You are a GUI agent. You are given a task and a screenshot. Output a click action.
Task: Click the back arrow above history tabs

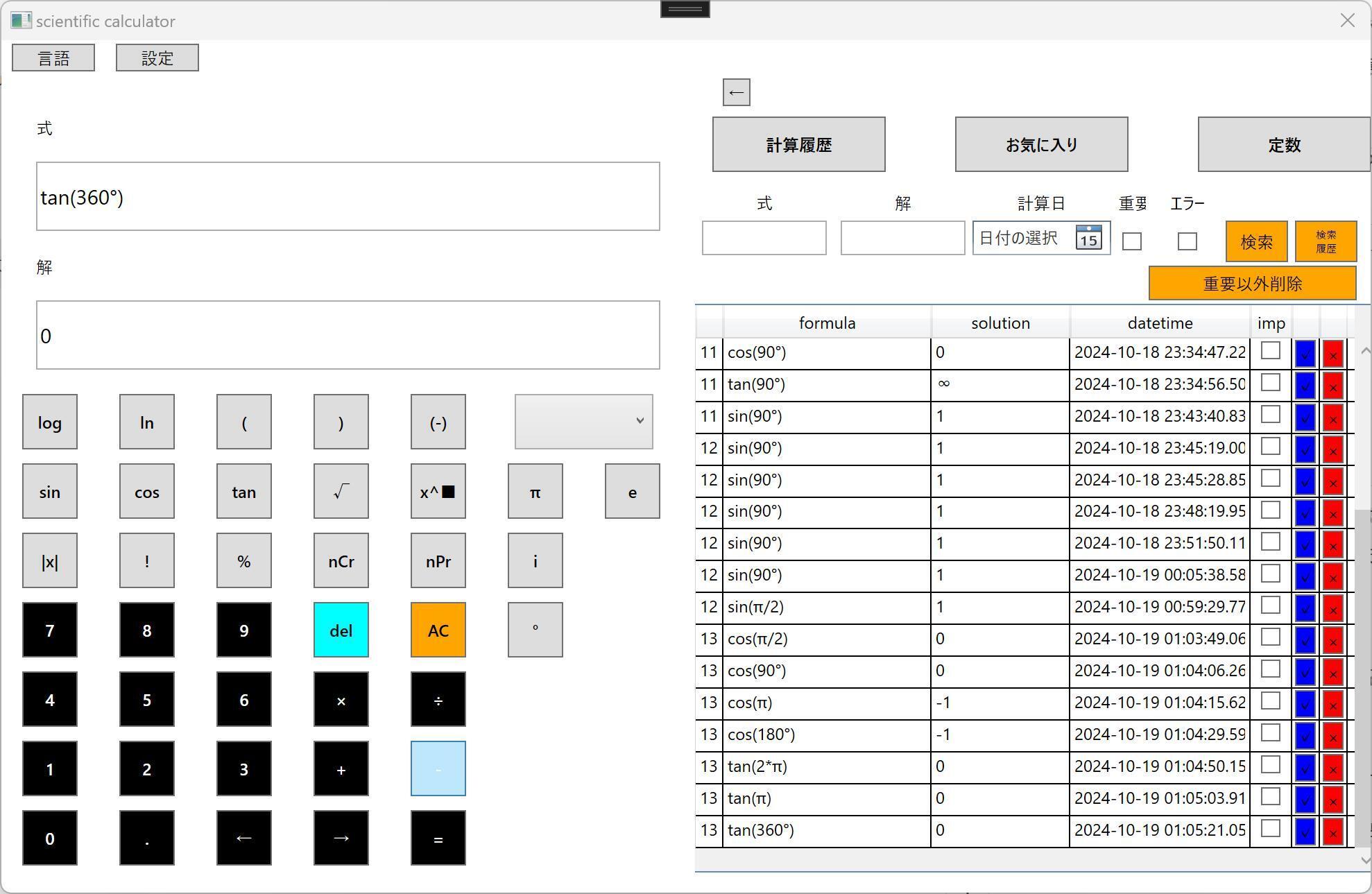click(x=736, y=92)
